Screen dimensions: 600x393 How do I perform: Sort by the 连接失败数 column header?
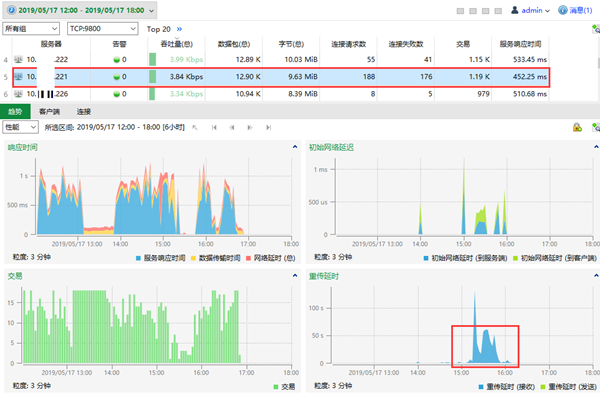[406, 44]
